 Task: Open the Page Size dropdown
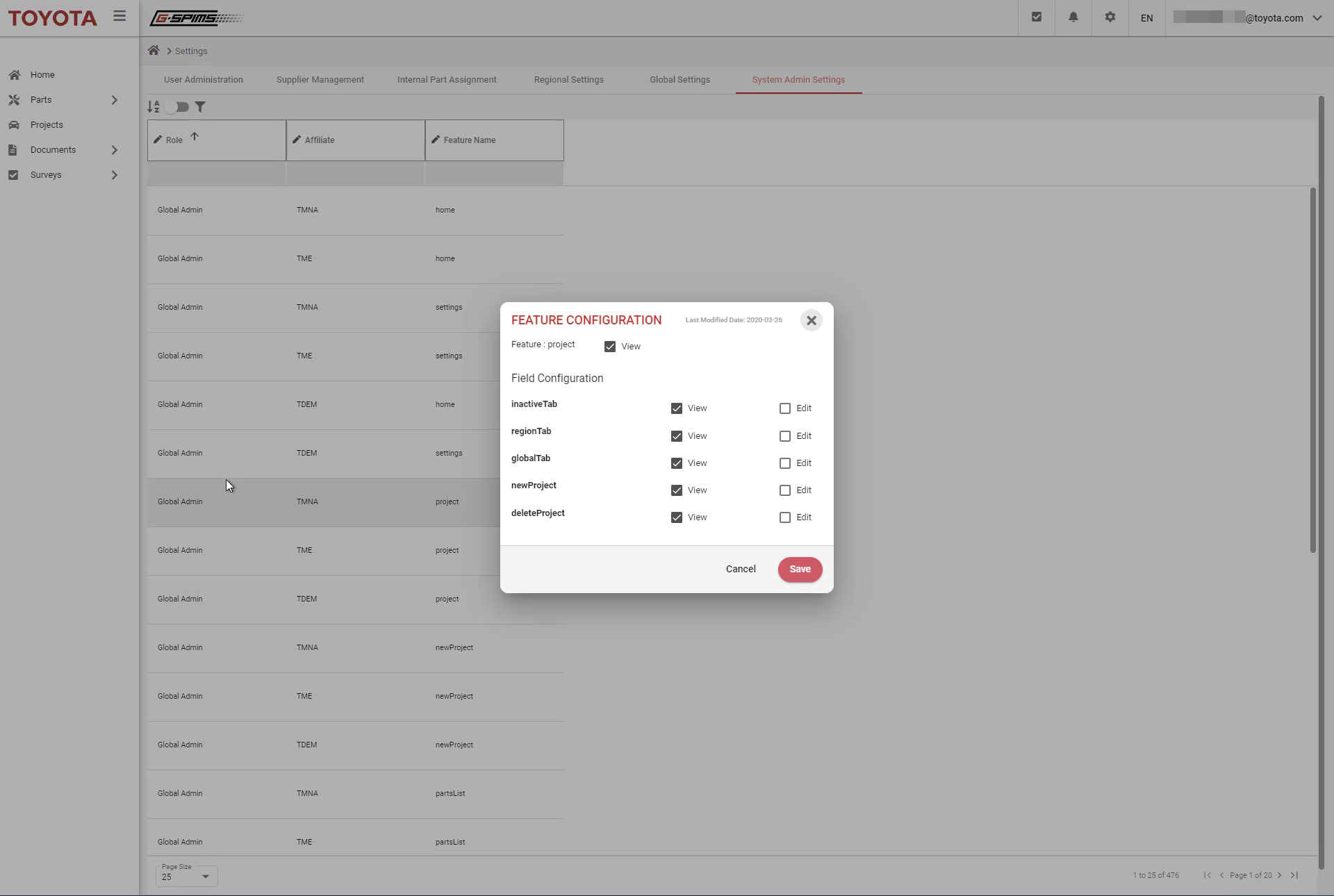(x=186, y=877)
